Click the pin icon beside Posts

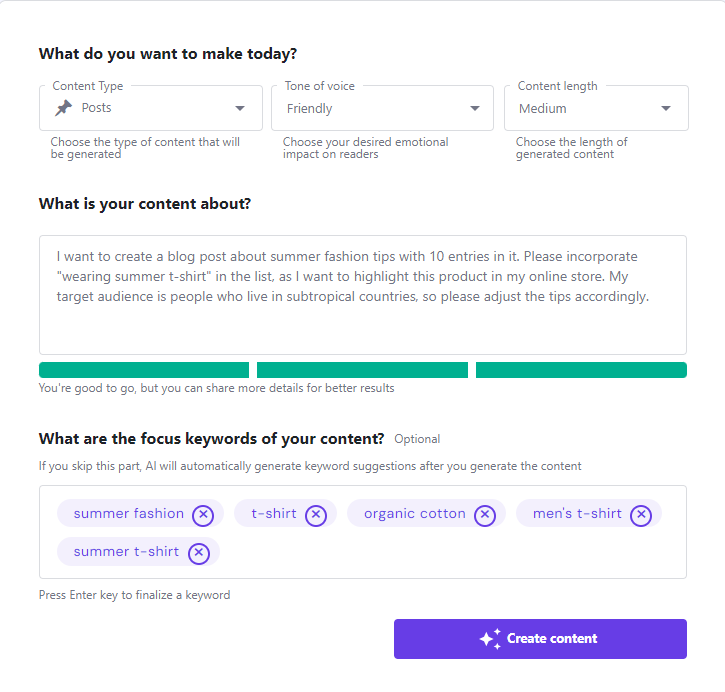coord(63,108)
